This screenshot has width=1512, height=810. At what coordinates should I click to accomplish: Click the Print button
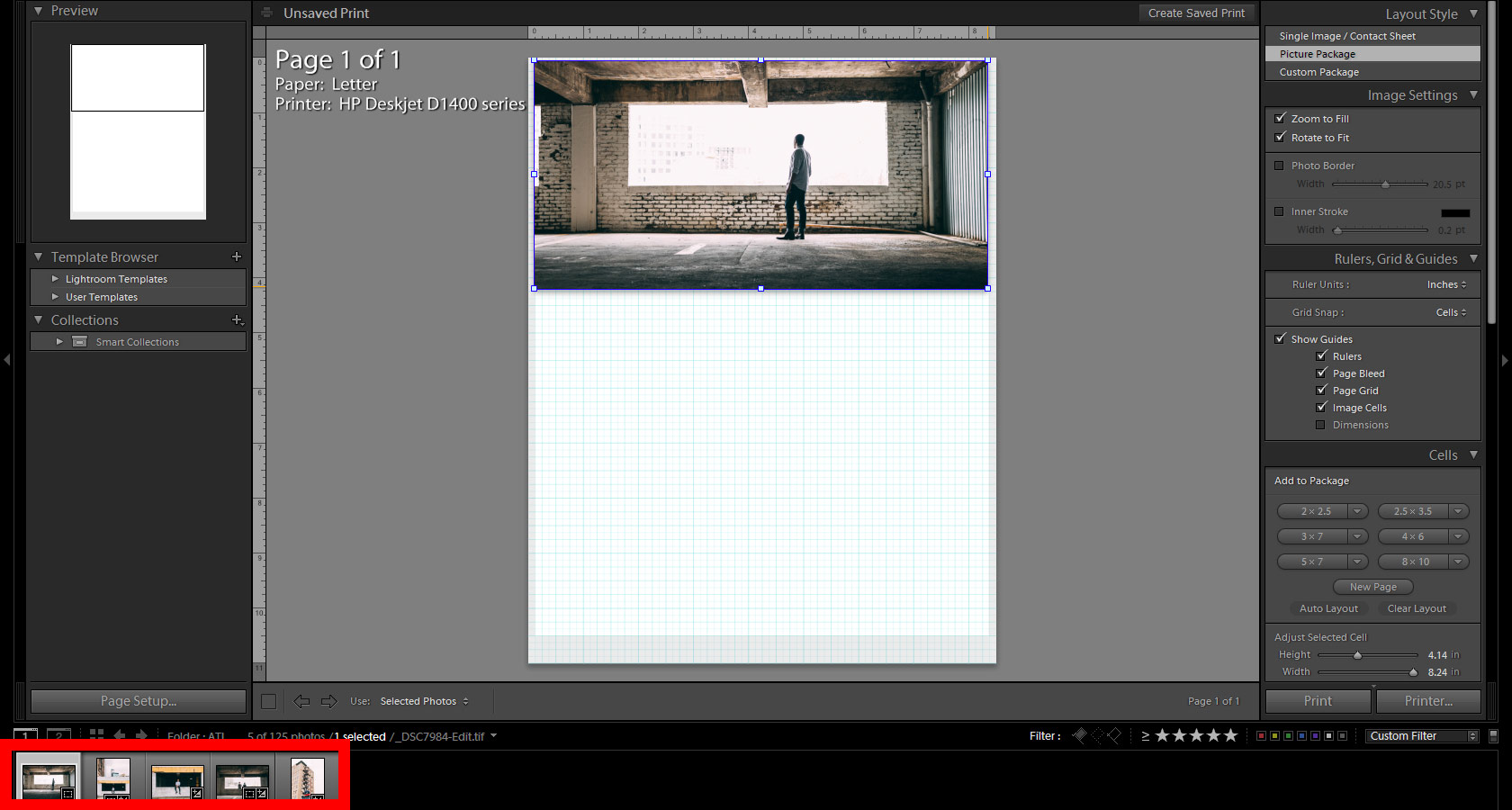click(x=1318, y=701)
